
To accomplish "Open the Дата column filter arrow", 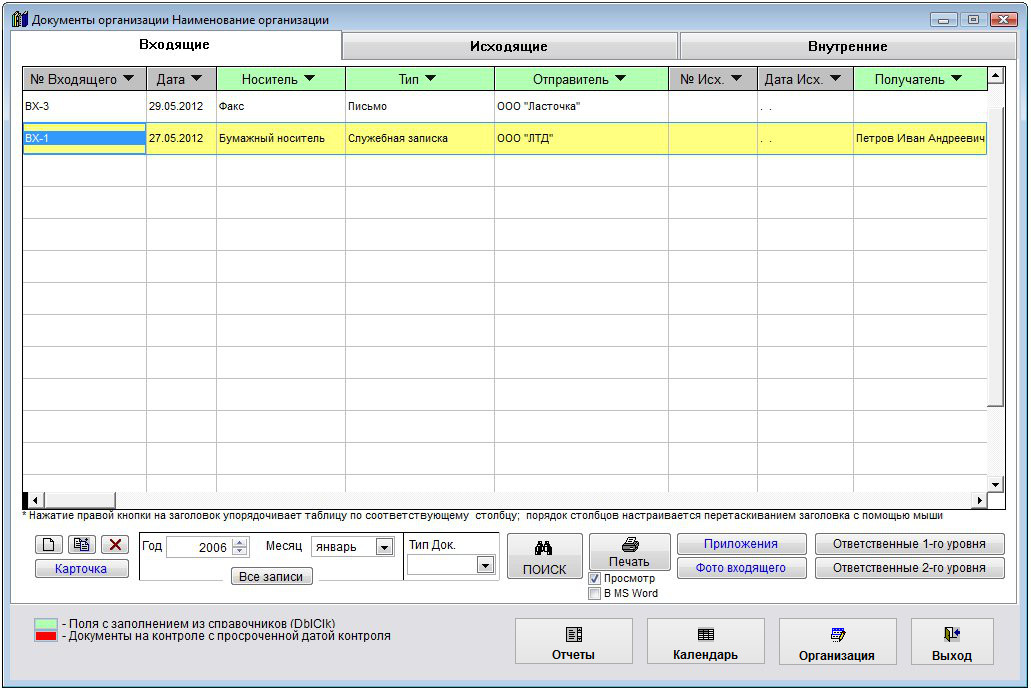I will [x=196, y=79].
